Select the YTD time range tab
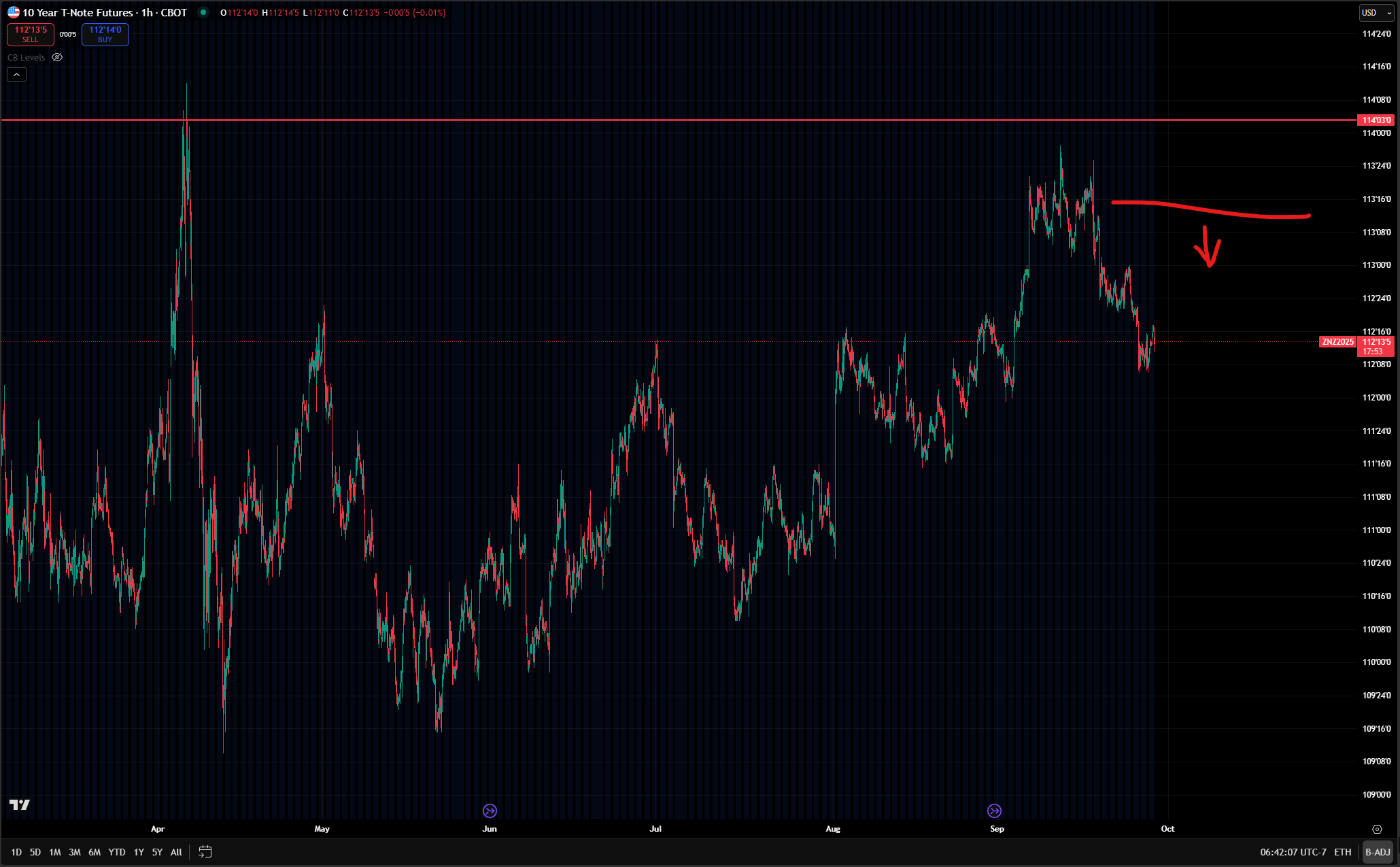 (x=117, y=852)
